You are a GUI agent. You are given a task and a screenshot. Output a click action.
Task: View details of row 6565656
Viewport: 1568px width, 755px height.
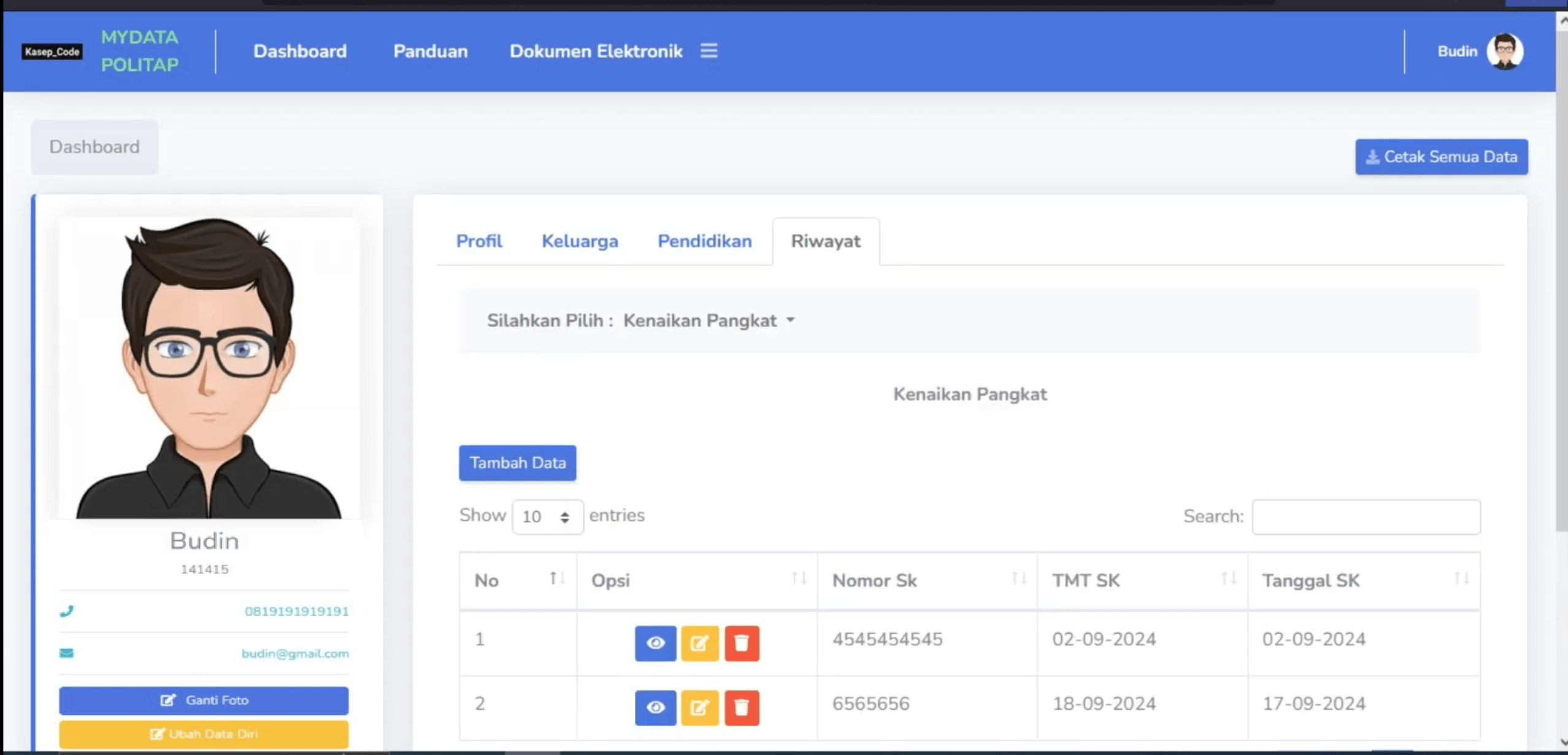pos(655,708)
